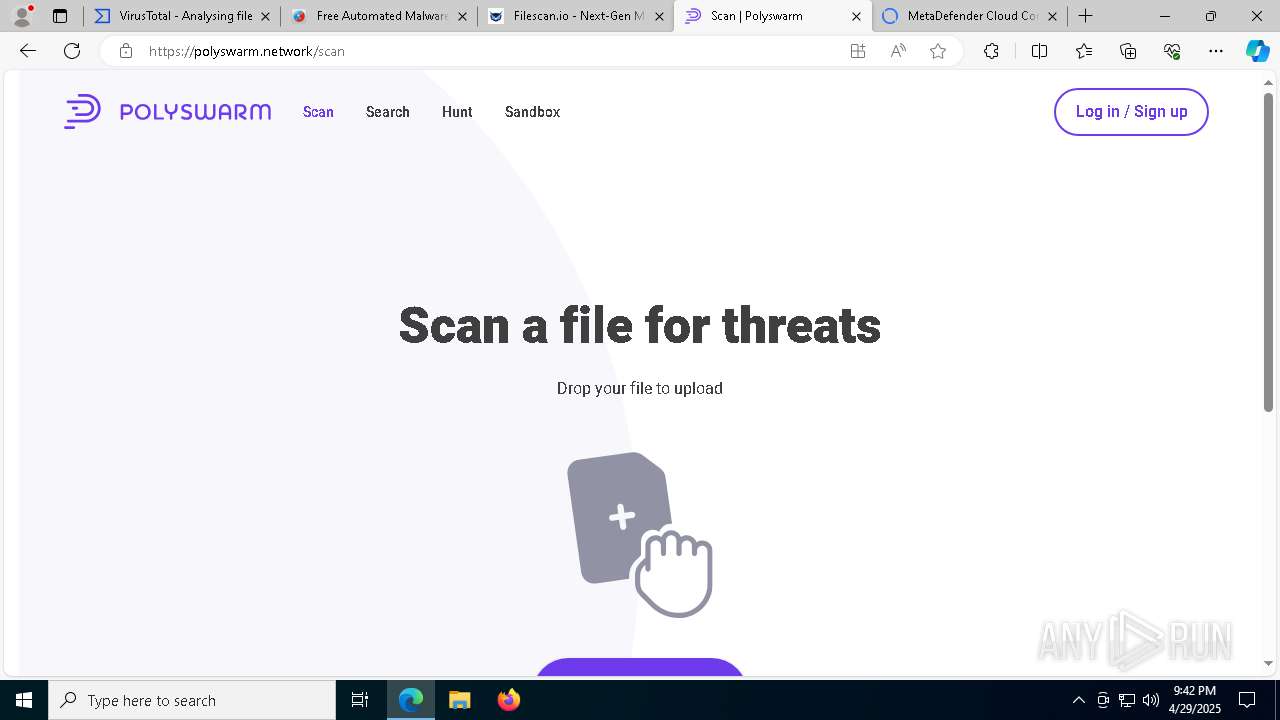Click Log in / Sign up button
1280x720 pixels.
click(1131, 111)
